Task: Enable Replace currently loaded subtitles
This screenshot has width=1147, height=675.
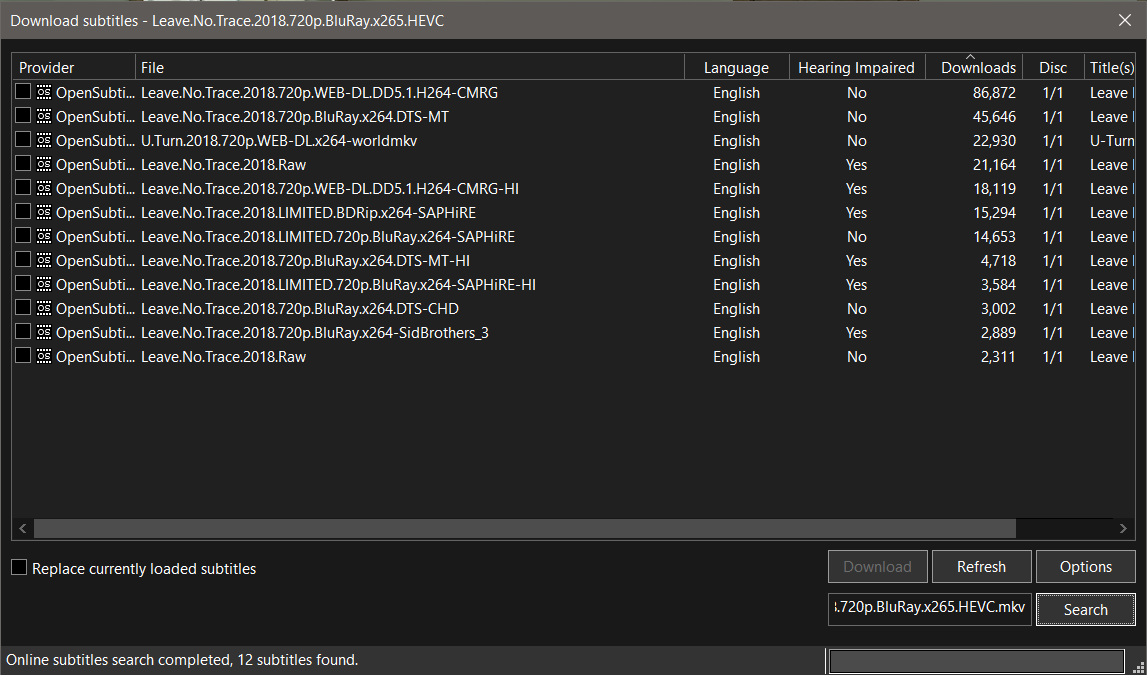Action: click(x=17, y=567)
